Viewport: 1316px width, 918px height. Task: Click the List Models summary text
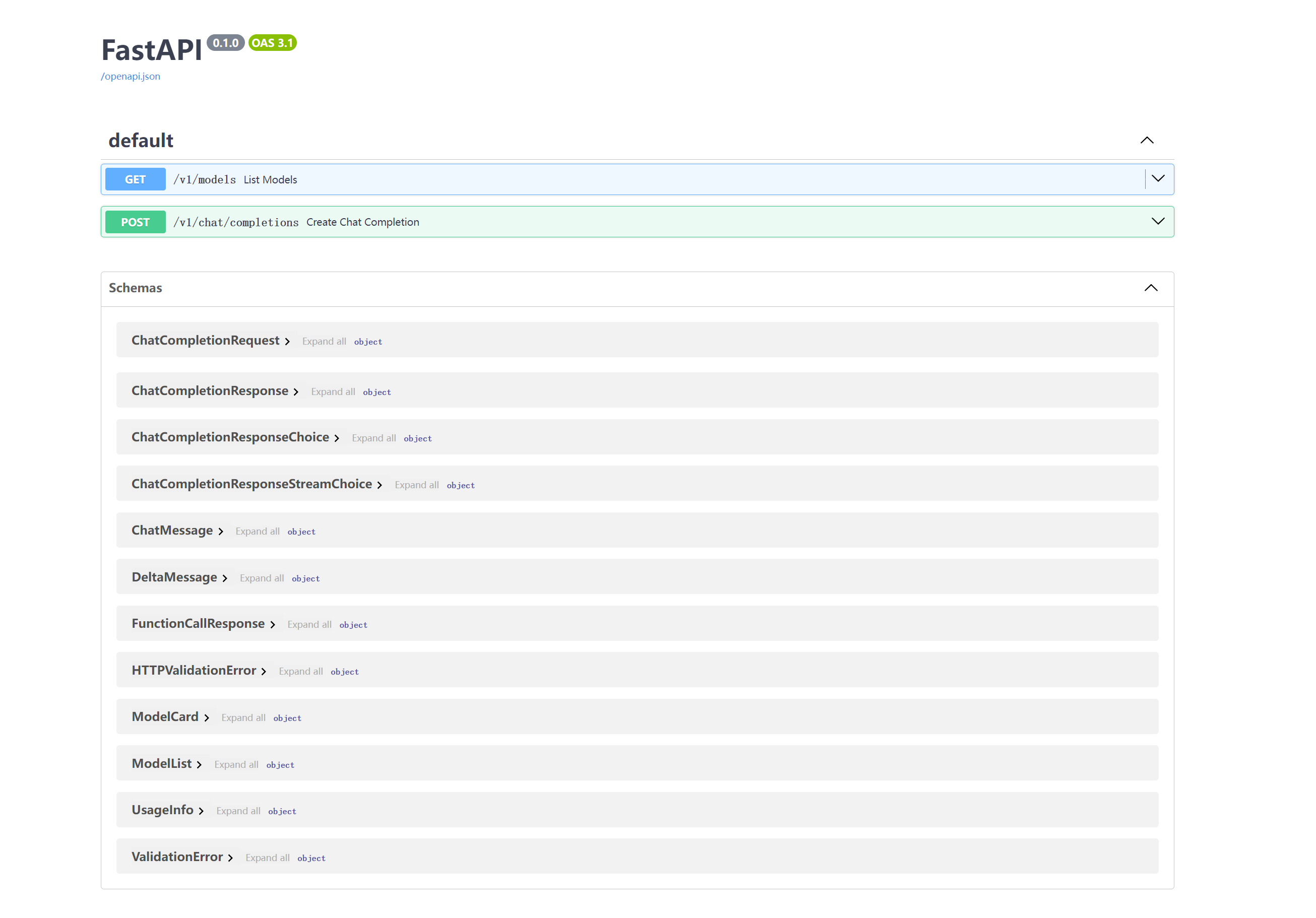pyautogui.click(x=271, y=180)
